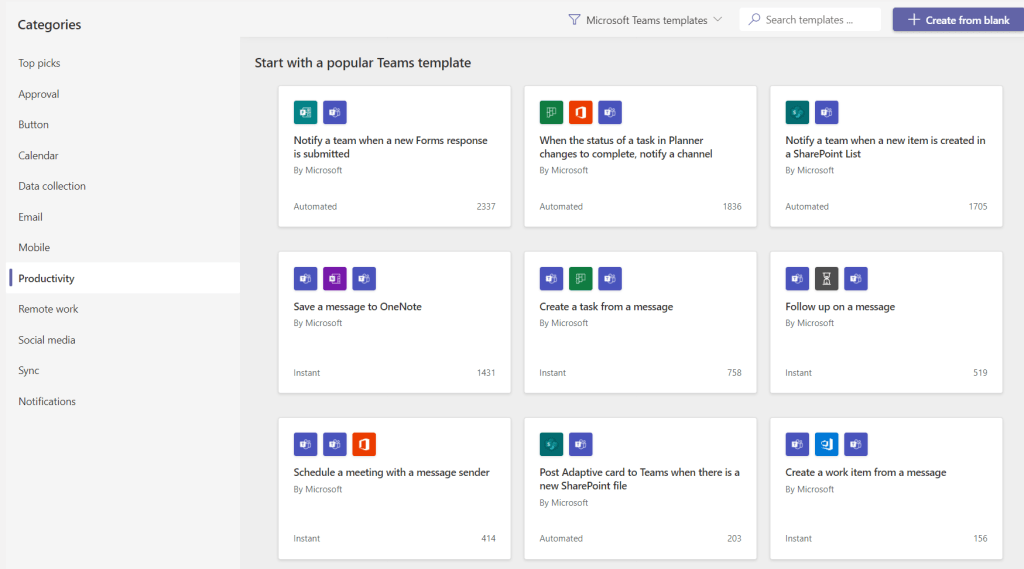1024x569 pixels.
Task: Switch to the Remote work category
Action: click(48, 309)
